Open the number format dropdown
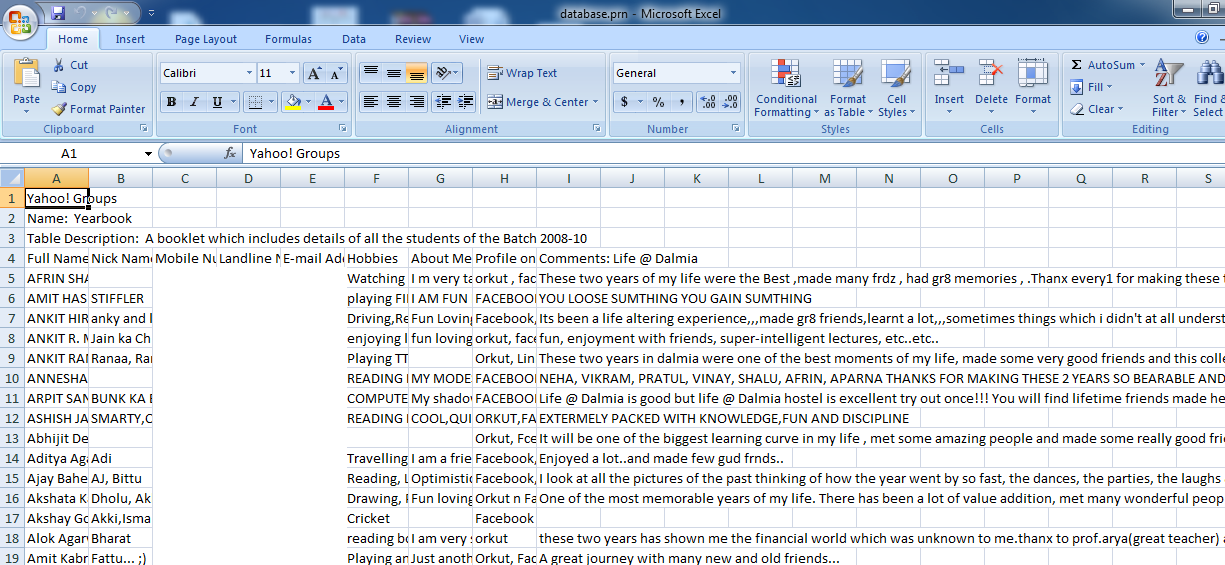 (x=733, y=73)
